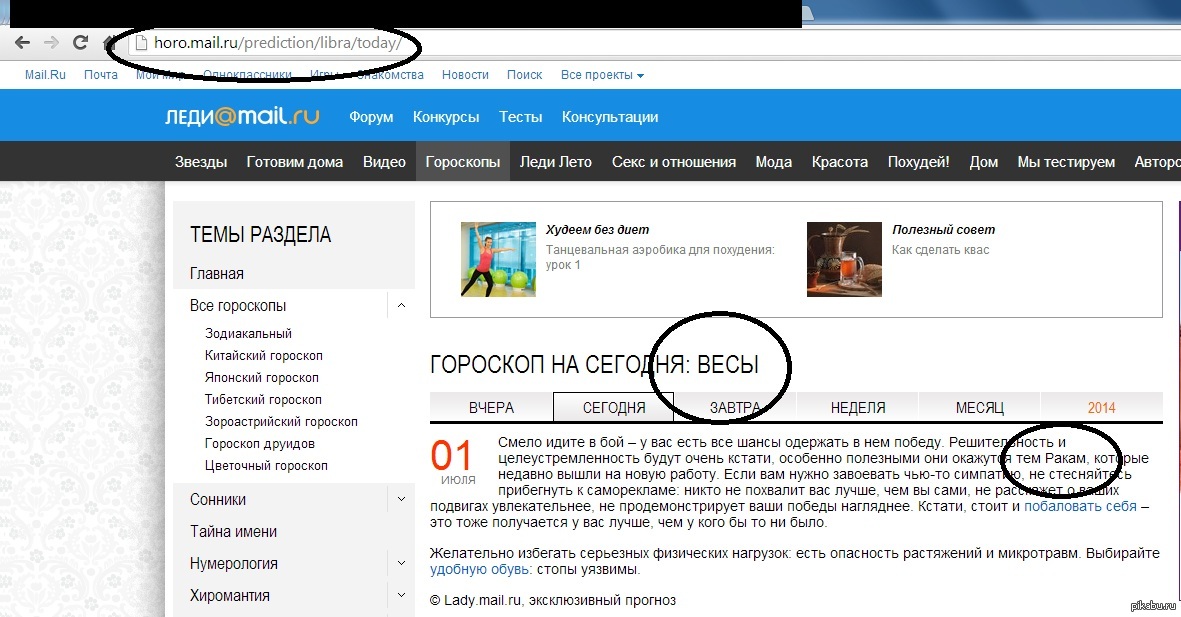This screenshot has width=1181, height=617.
Task: Open Зодиакальный horoscope link
Action: click(x=249, y=333)
